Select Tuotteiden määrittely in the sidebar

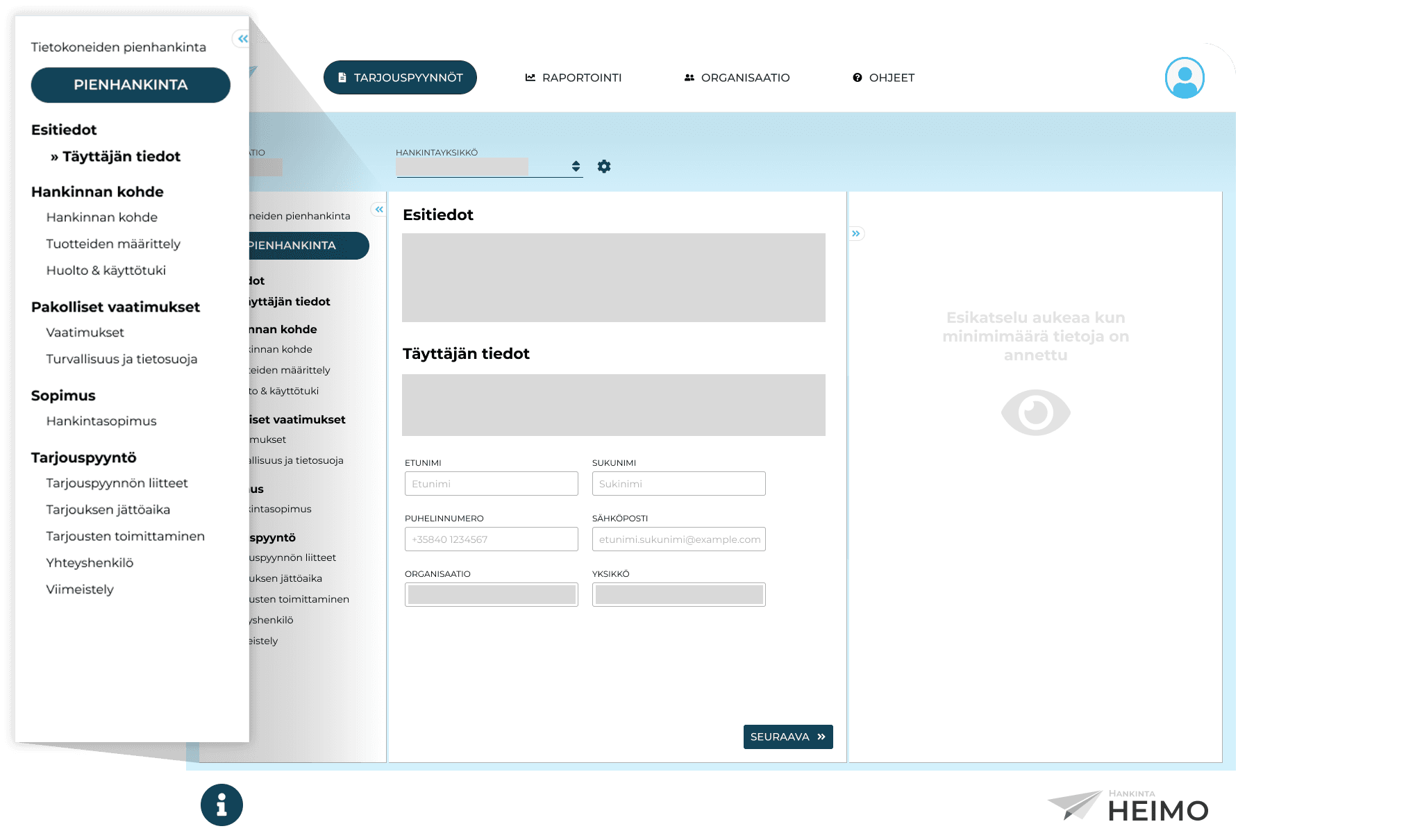(113, 244)
